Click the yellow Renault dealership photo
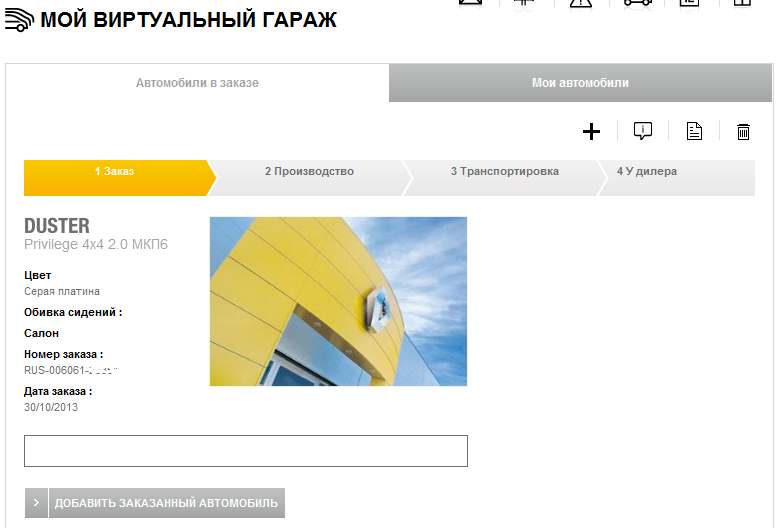This screenshot has height=528, width=779. [338, 302]
